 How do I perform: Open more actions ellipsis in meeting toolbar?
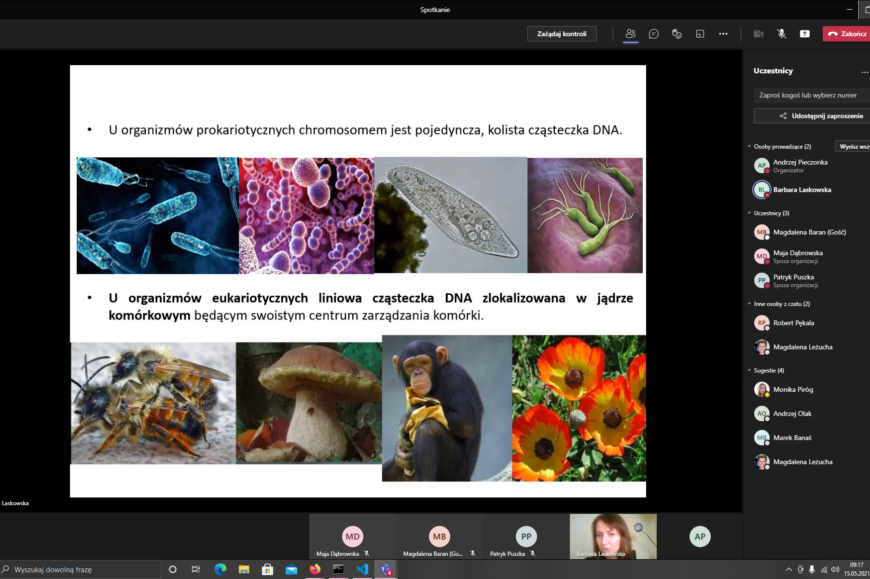(723, 34)
